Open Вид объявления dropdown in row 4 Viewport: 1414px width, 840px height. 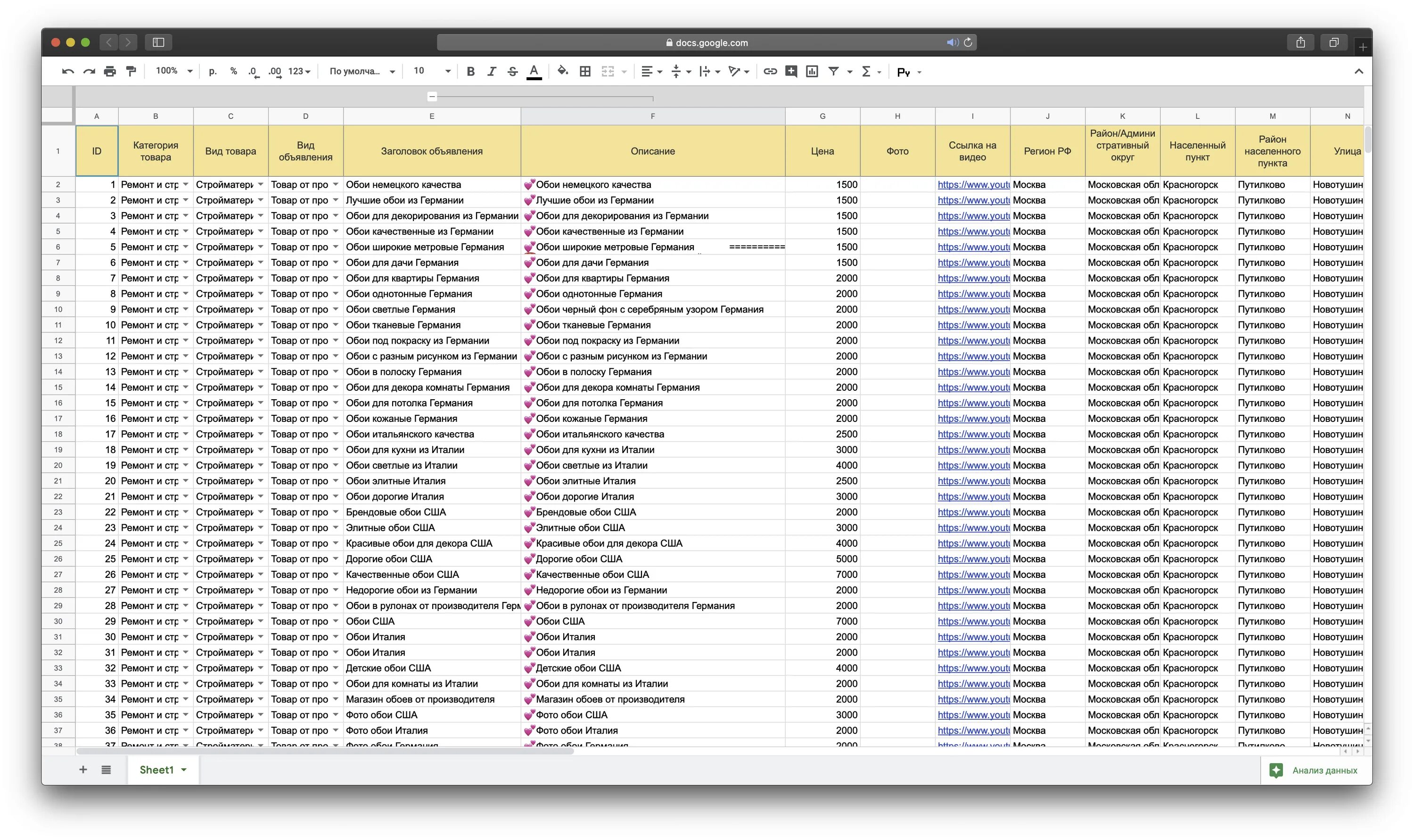[x=336, y=216]
